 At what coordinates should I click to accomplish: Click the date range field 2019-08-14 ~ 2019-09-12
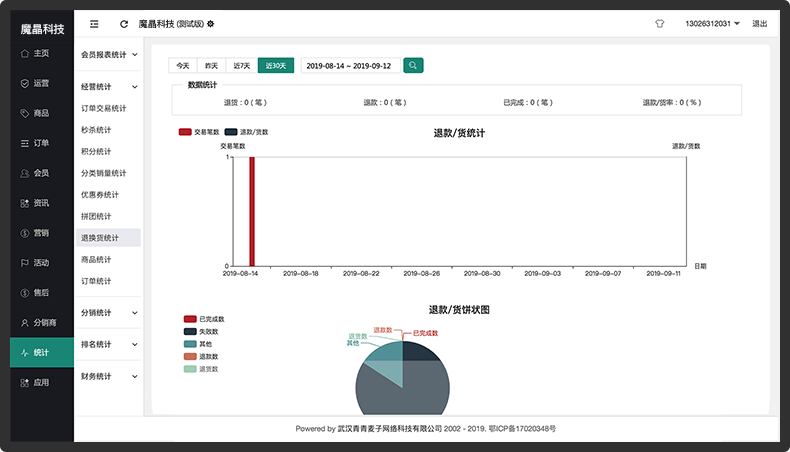point(348,65)
